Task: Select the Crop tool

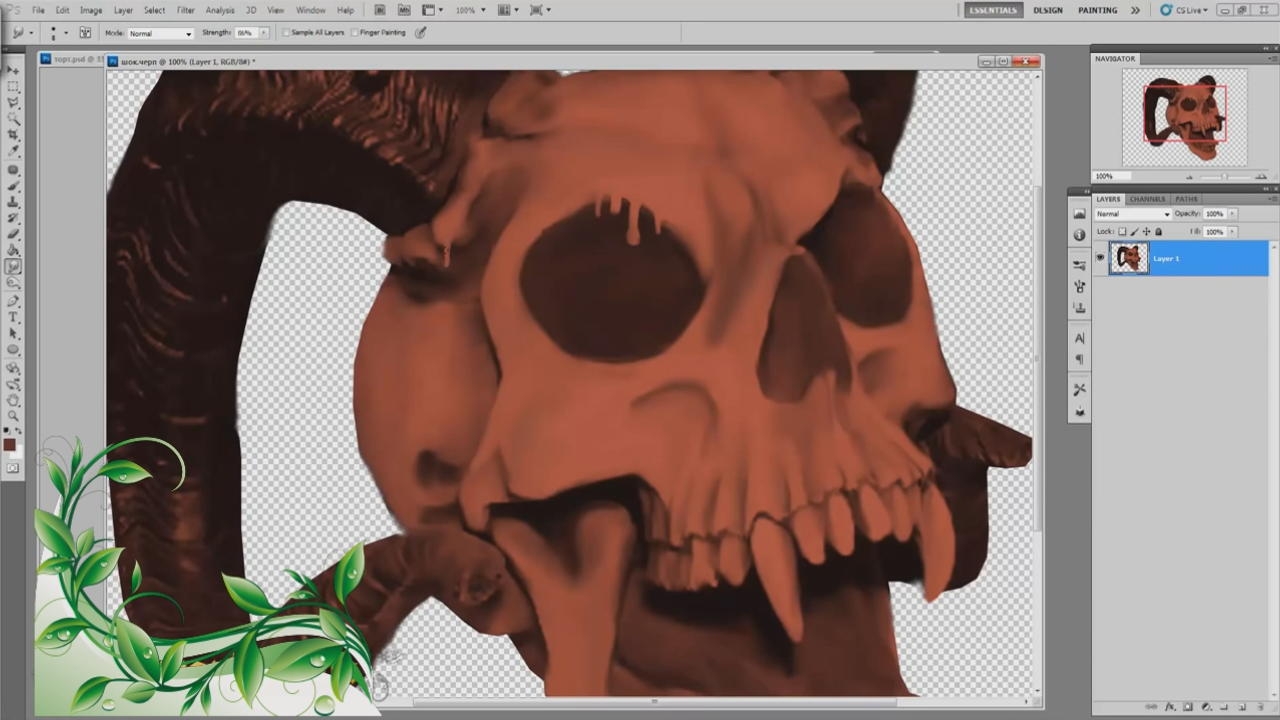Action: click(x=13, y=135)
